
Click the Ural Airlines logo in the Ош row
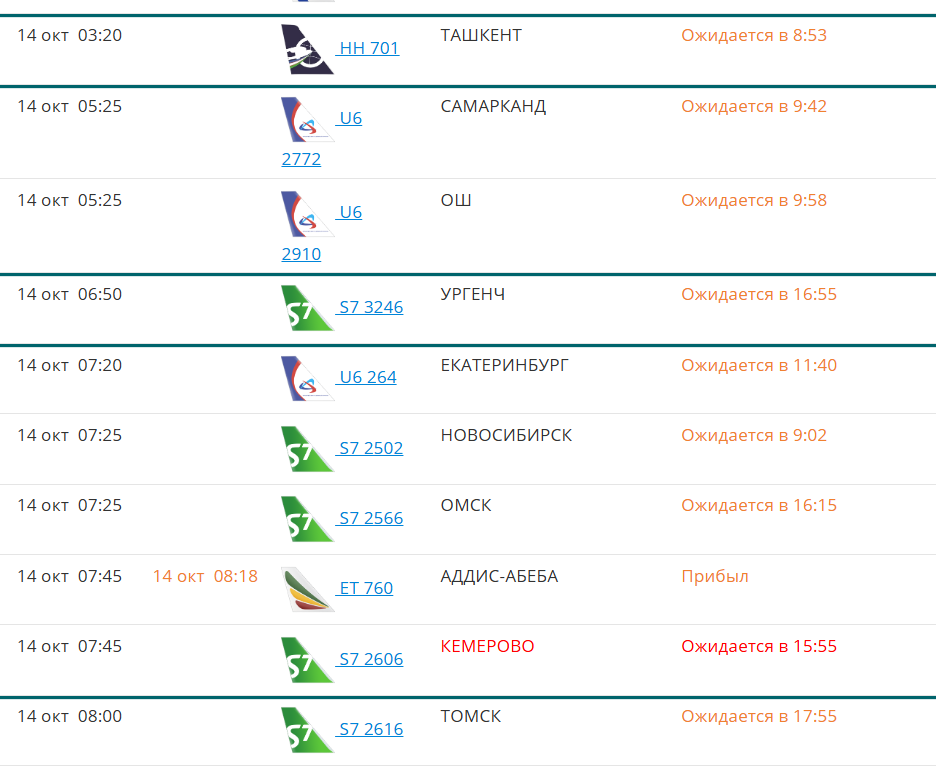coord(307,214)
